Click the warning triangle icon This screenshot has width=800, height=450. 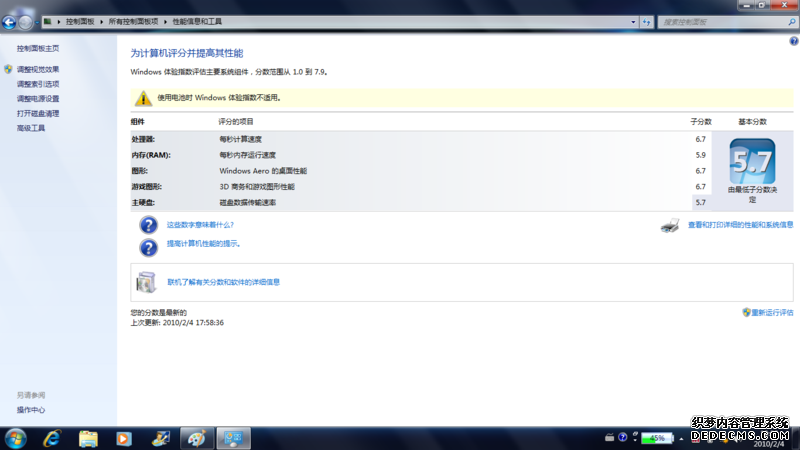[143, 98]
